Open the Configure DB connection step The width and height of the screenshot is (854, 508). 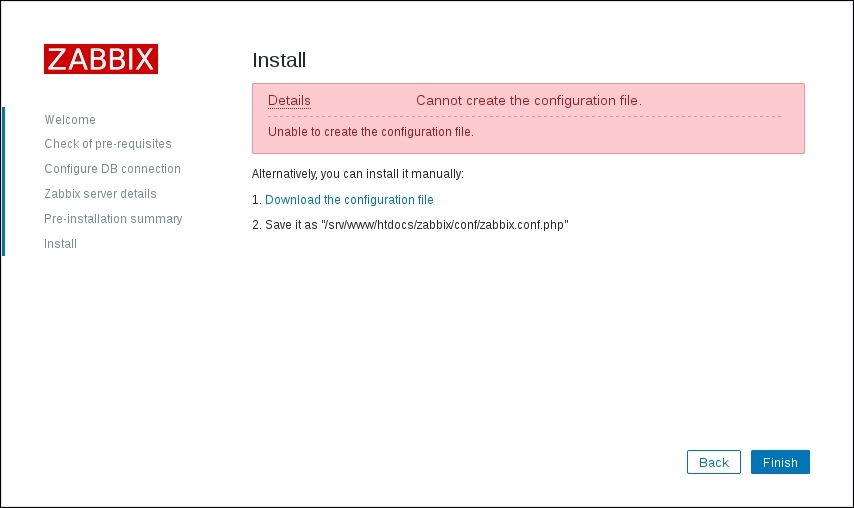tap(112, 169)
